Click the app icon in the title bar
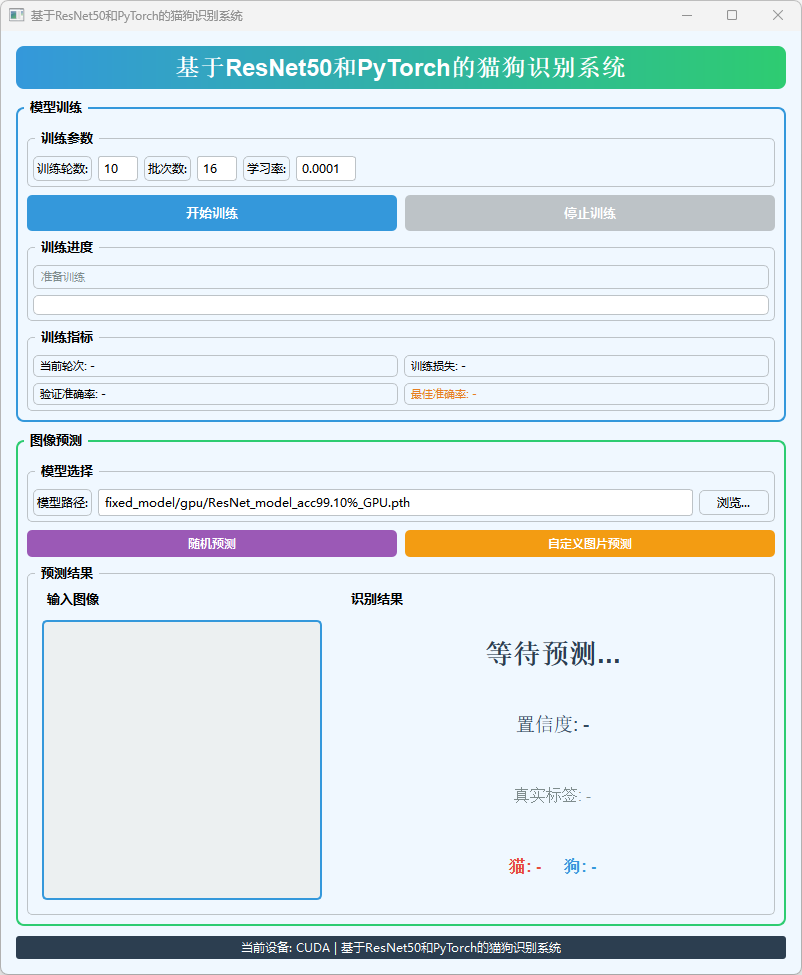This screenshot has height=975, width=802. point(17,15)
